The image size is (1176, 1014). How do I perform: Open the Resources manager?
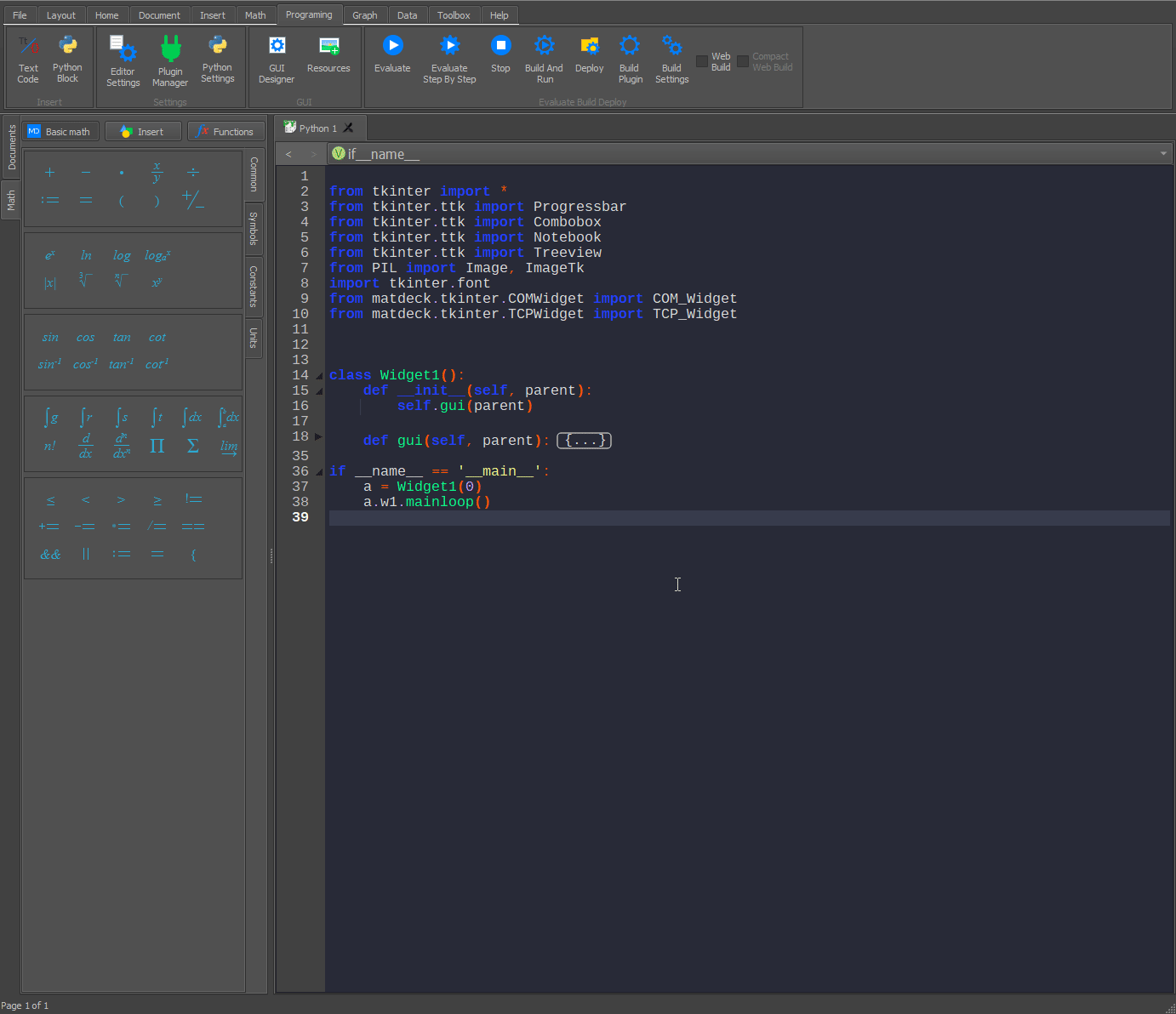tap(328, 46)
